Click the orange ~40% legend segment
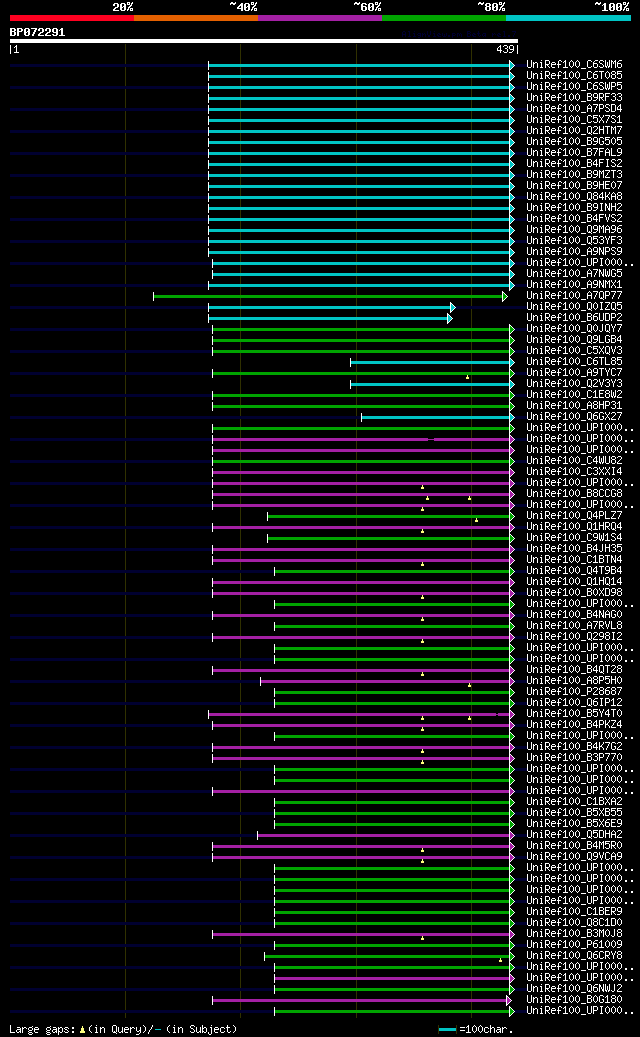Image resolution: width=640 pixels, height=1037 pixels. [196, 18]
